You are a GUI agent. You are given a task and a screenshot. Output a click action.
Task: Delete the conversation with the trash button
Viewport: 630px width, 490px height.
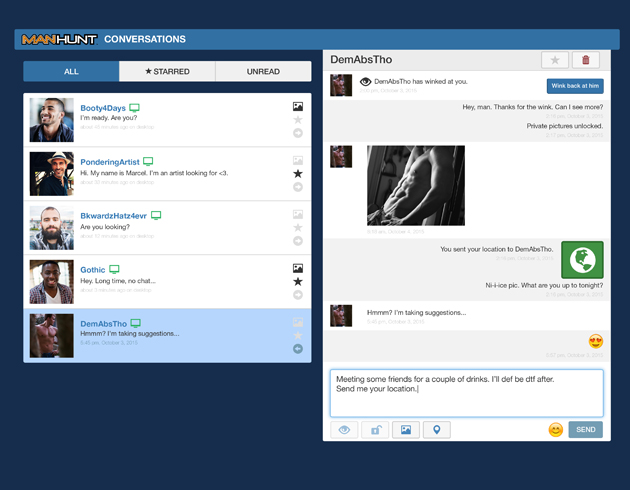[x=586, y=60]
